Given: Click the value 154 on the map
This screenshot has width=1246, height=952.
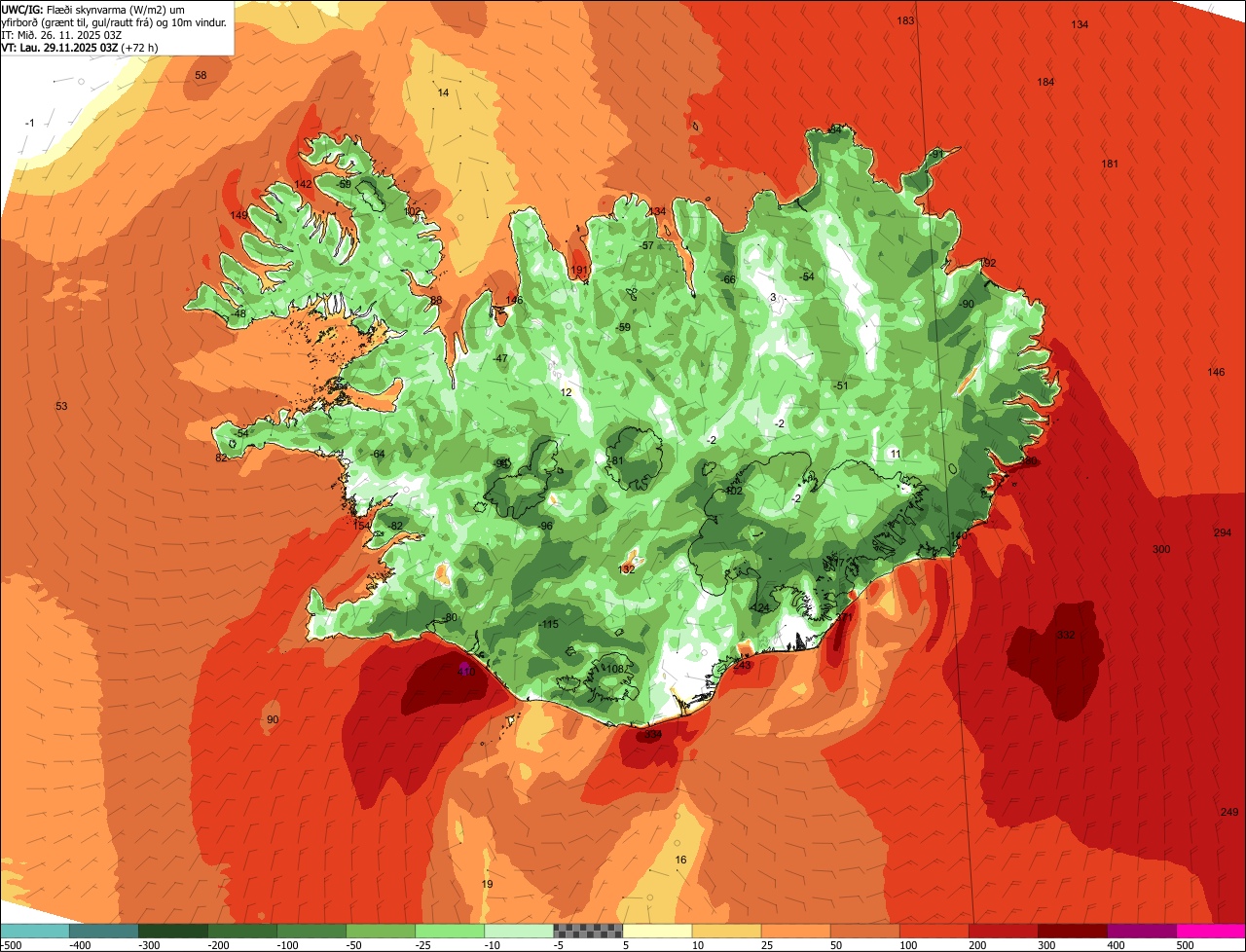Looking at the screenshot, I should pyautogui.click(x=361, y=526).
